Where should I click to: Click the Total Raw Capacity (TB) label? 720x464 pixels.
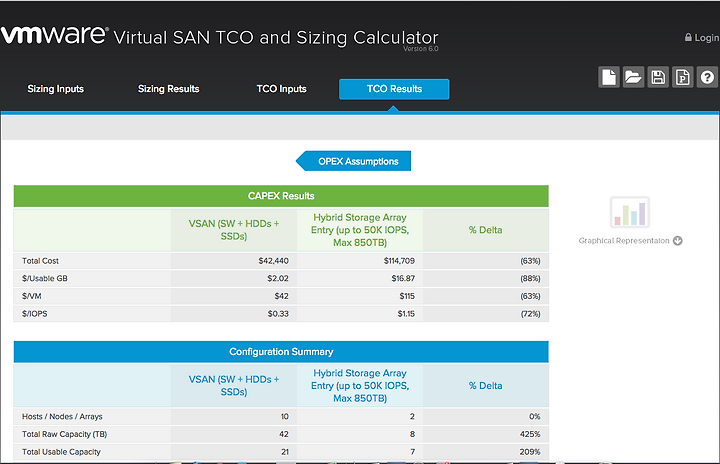click(x=64, y=434)
